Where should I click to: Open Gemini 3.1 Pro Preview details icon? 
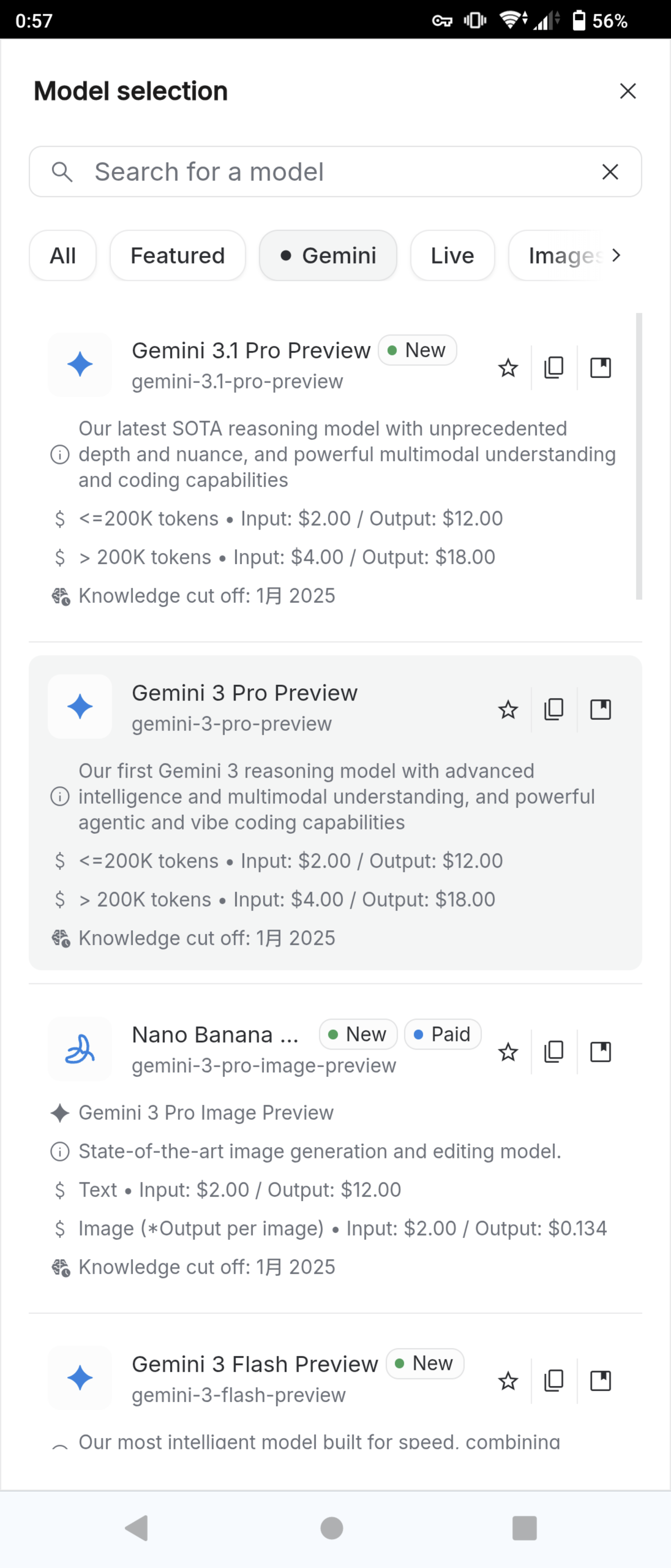tap(600, 367)
